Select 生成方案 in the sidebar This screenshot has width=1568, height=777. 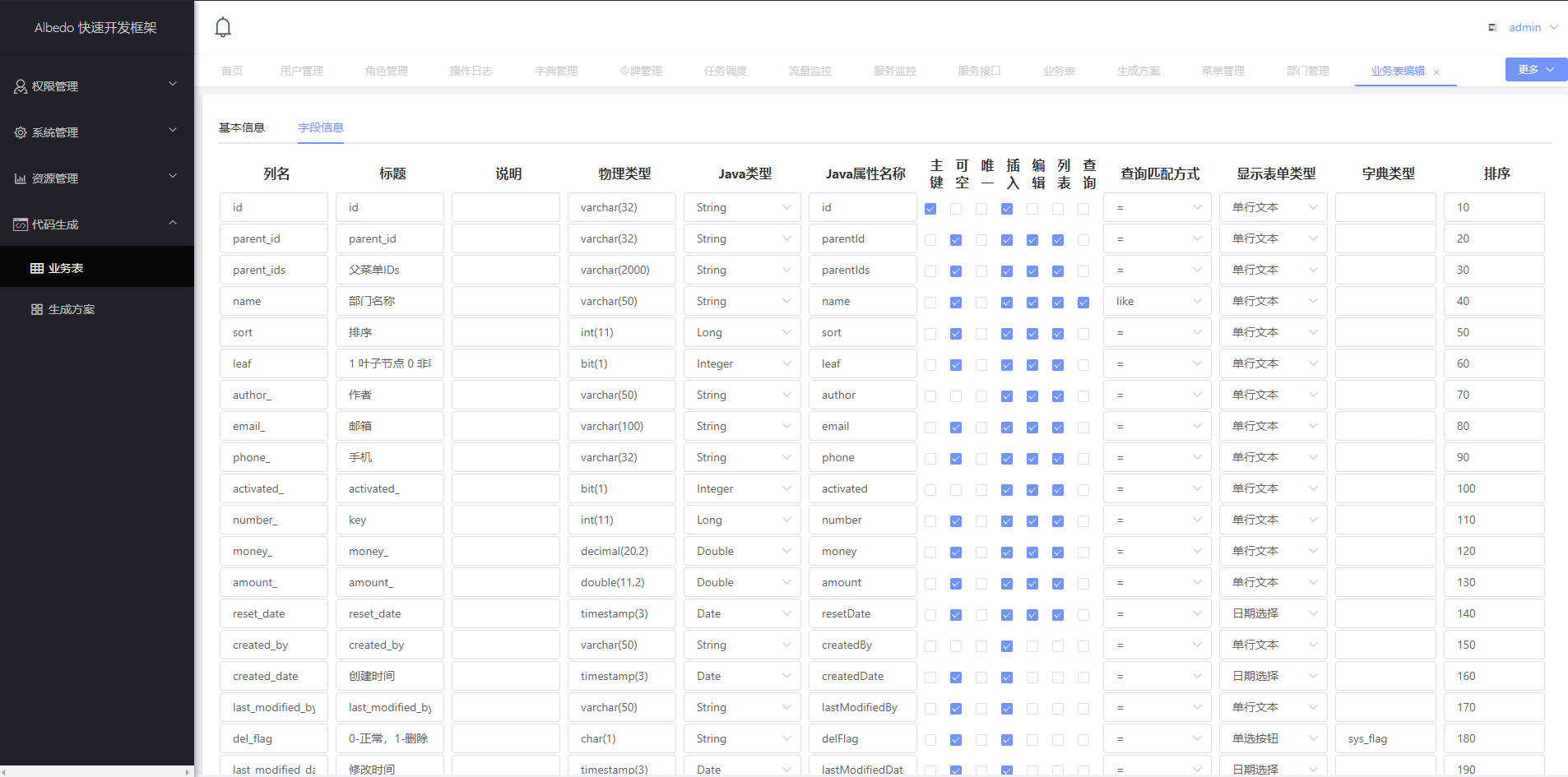pyautogui.click(x=97, y=309)
